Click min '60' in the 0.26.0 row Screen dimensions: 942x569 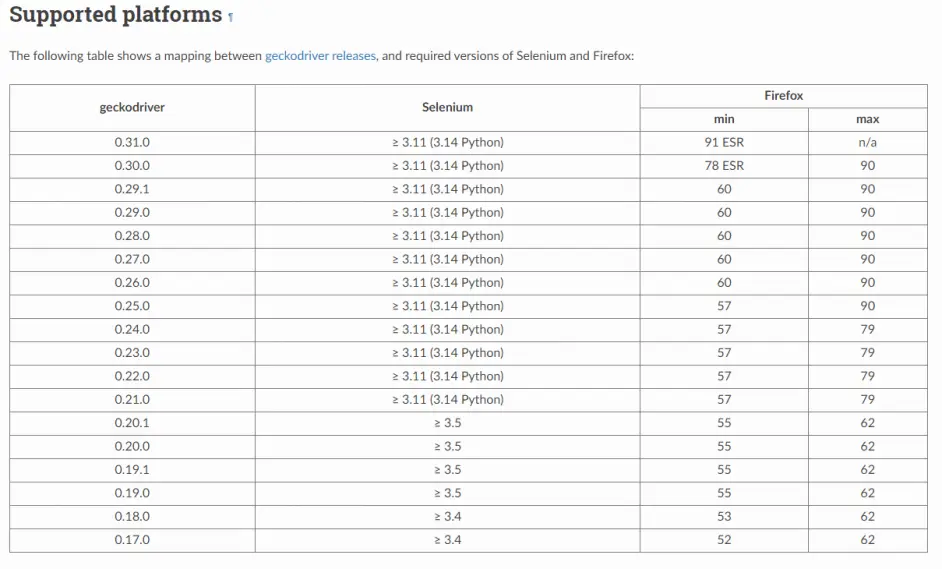(x=724, y=284)
